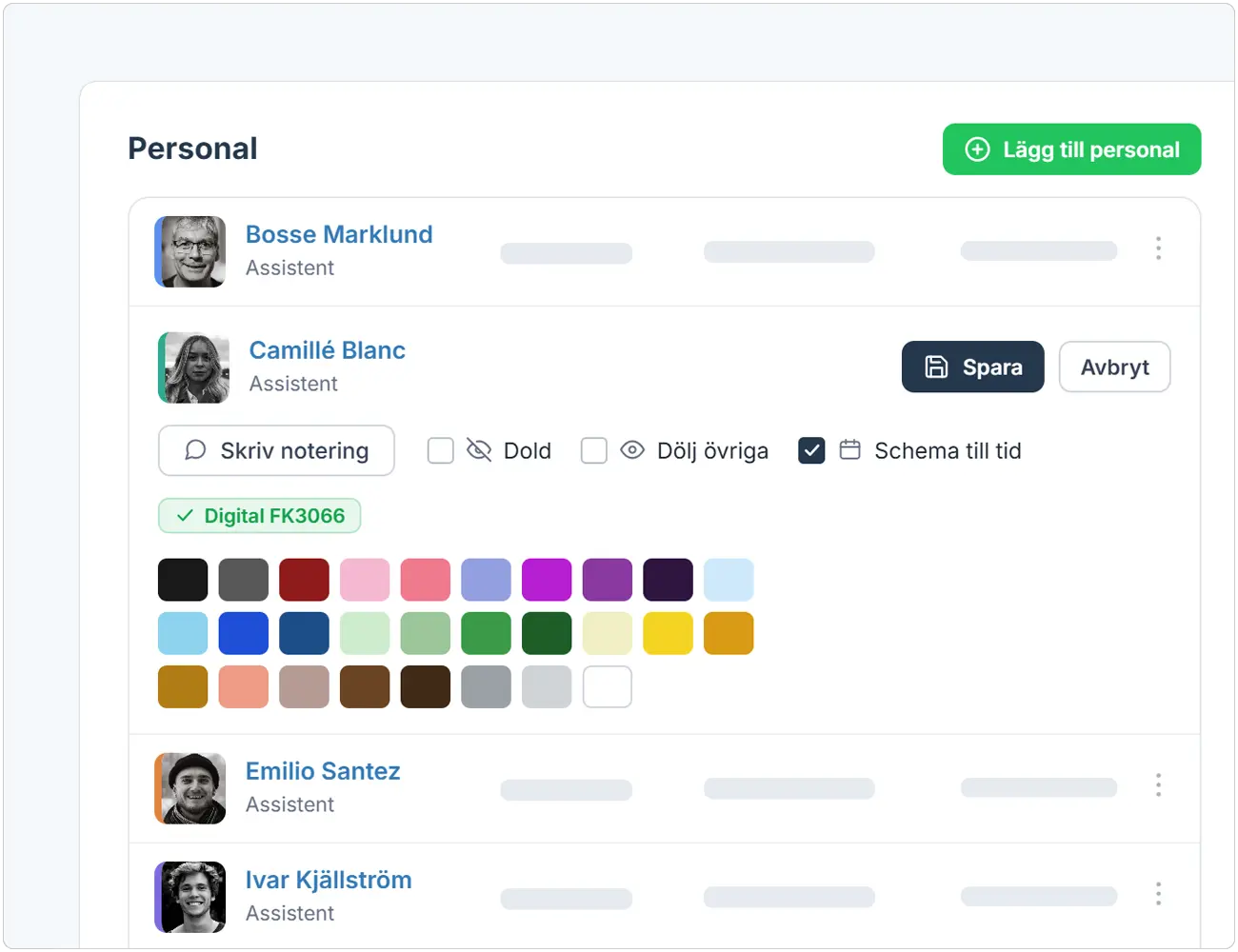Click the crossed-eye icon beside Dold
Viewport: 1238px width, 952px height.
(x=479, y=450)
